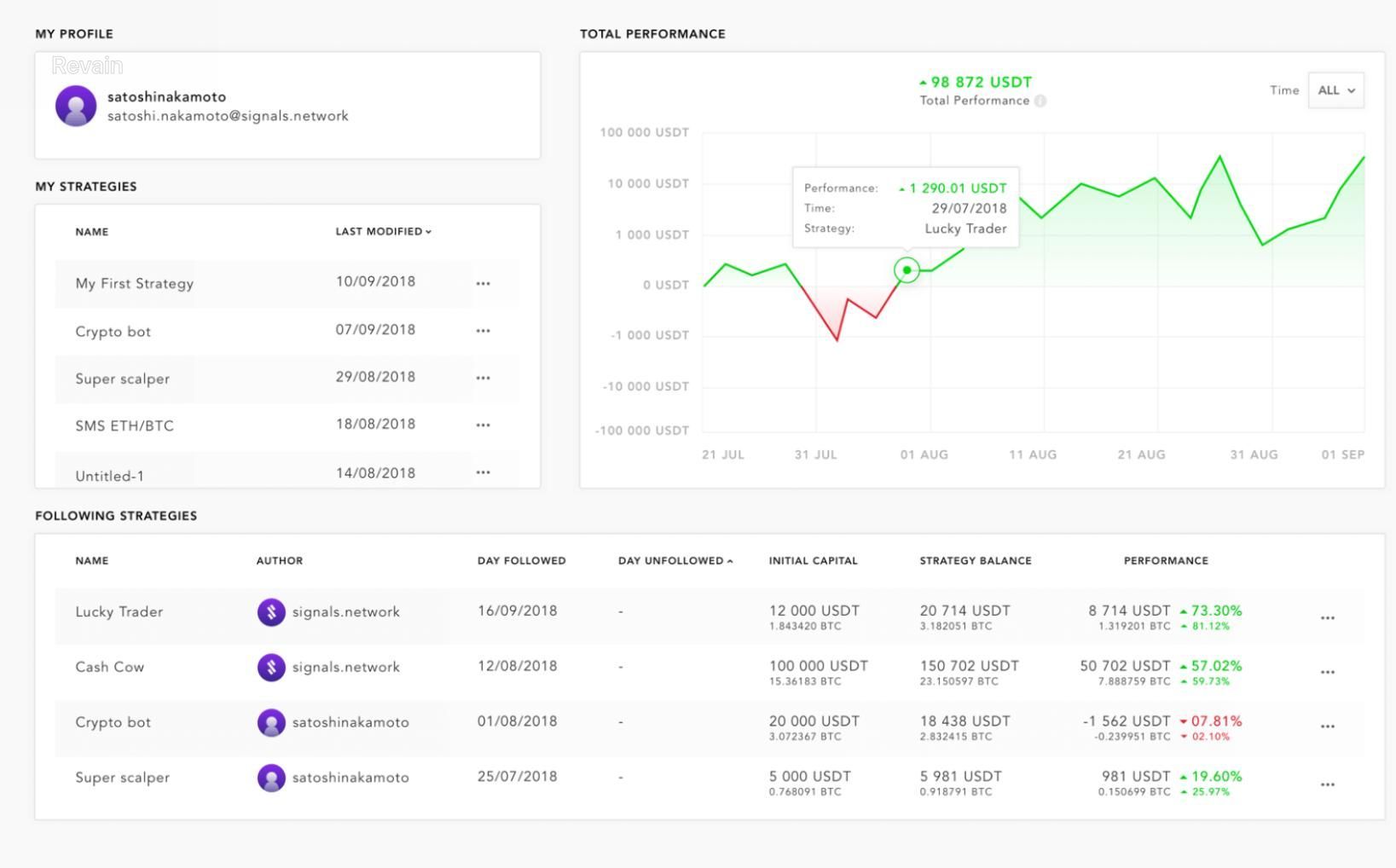Click signals.network author name on Lucky Trader

coord(345,612)
